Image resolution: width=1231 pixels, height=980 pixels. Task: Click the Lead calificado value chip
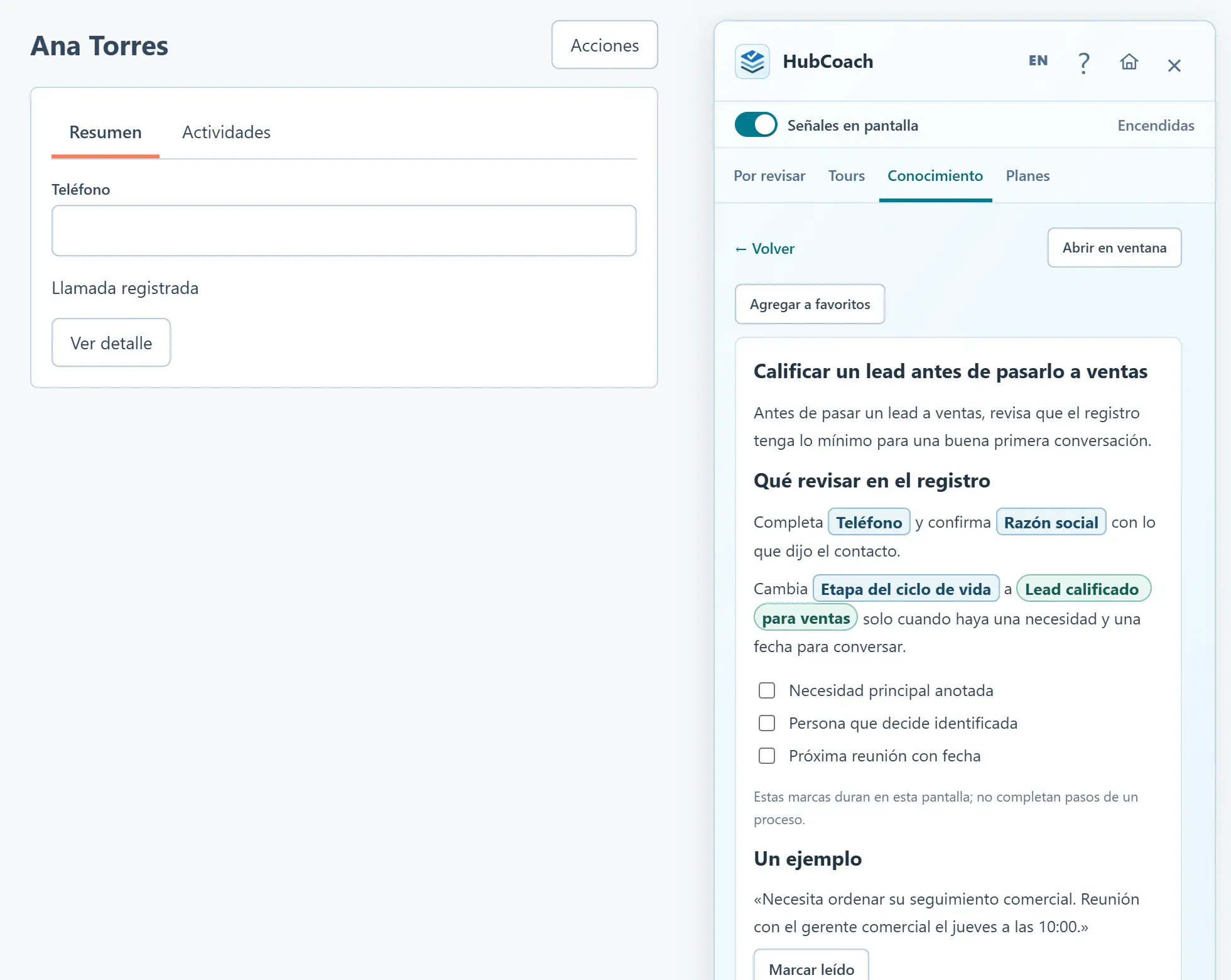coord(1083,589)
